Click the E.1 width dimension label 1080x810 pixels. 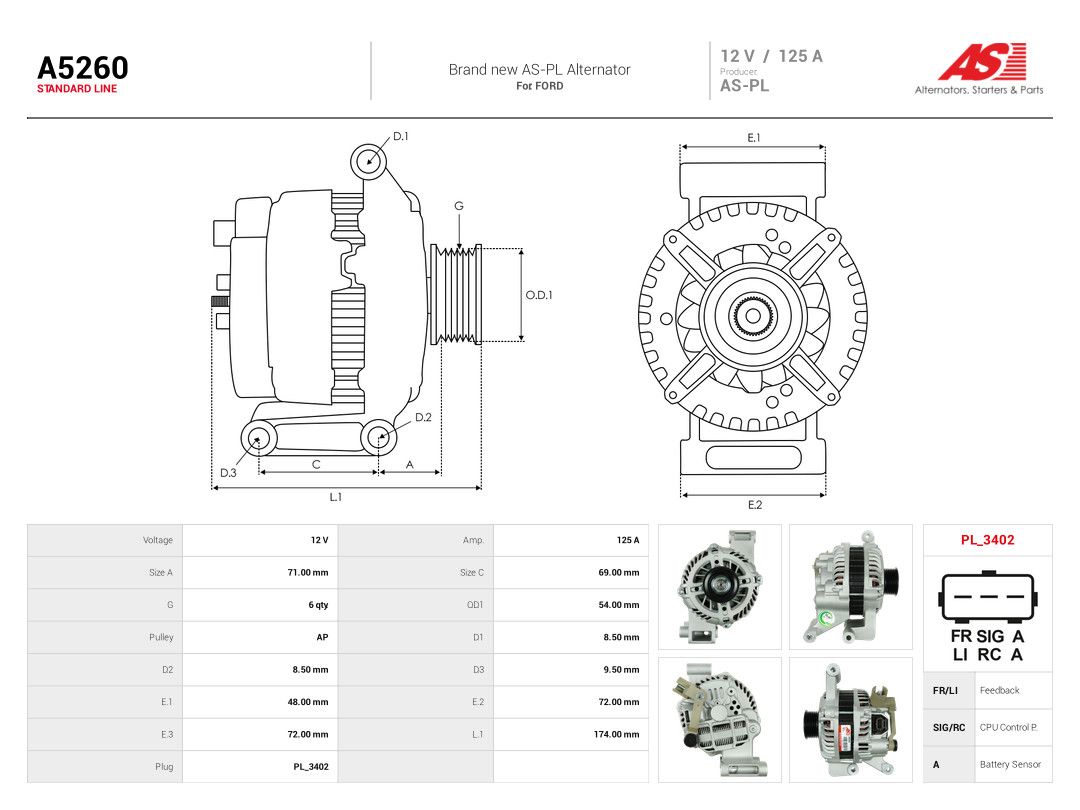pyautogui.click(x=754, y=138)
